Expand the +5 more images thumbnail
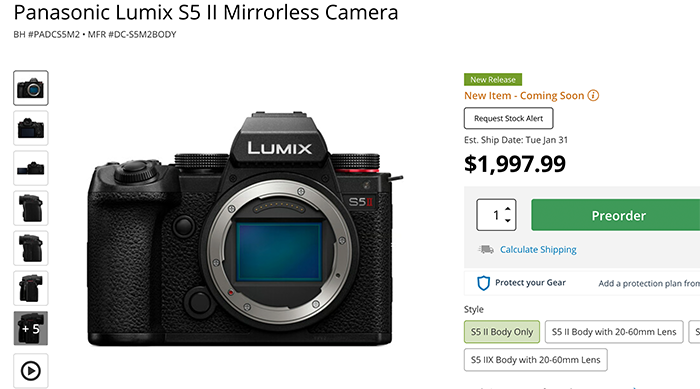The height and width of the screenshot is (389, 700). (x=31, y=328)
